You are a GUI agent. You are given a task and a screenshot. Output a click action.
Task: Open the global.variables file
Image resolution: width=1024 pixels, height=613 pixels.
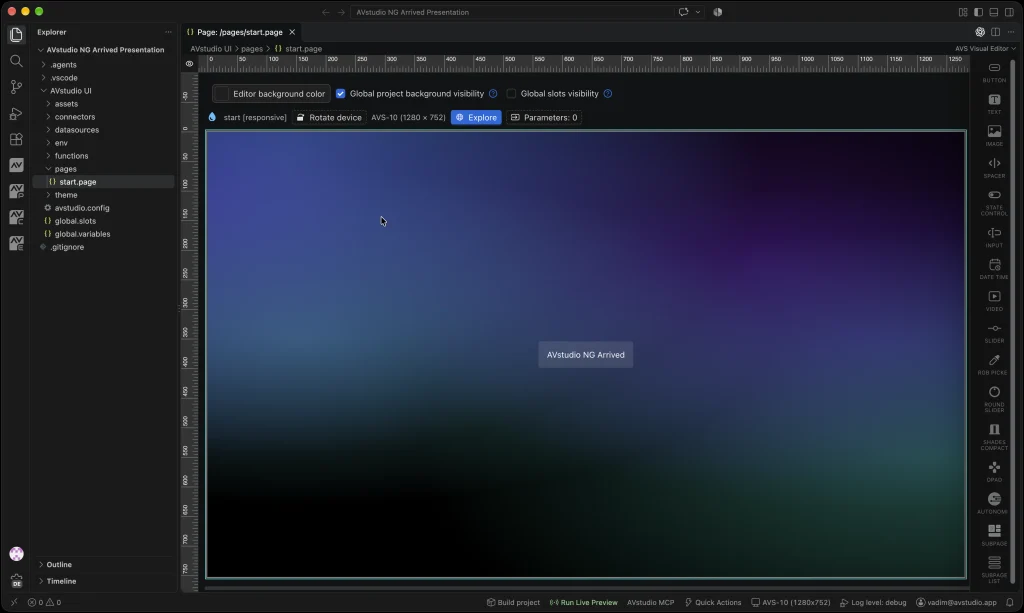[x=103, y=234]
